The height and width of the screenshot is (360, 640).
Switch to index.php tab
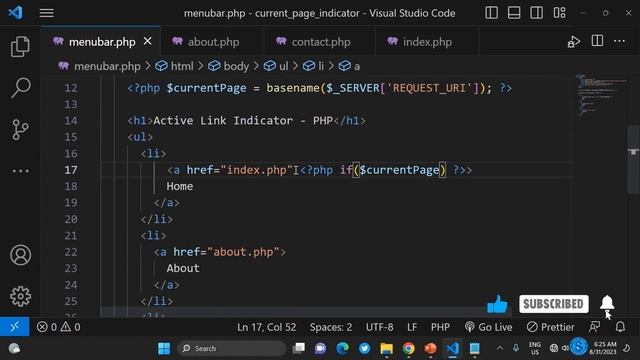427,42
